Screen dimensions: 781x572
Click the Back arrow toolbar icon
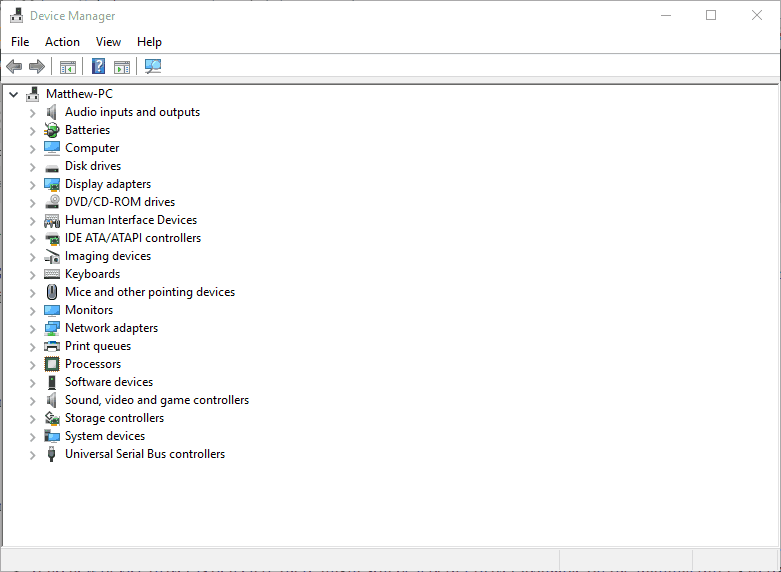click(14, 66)
